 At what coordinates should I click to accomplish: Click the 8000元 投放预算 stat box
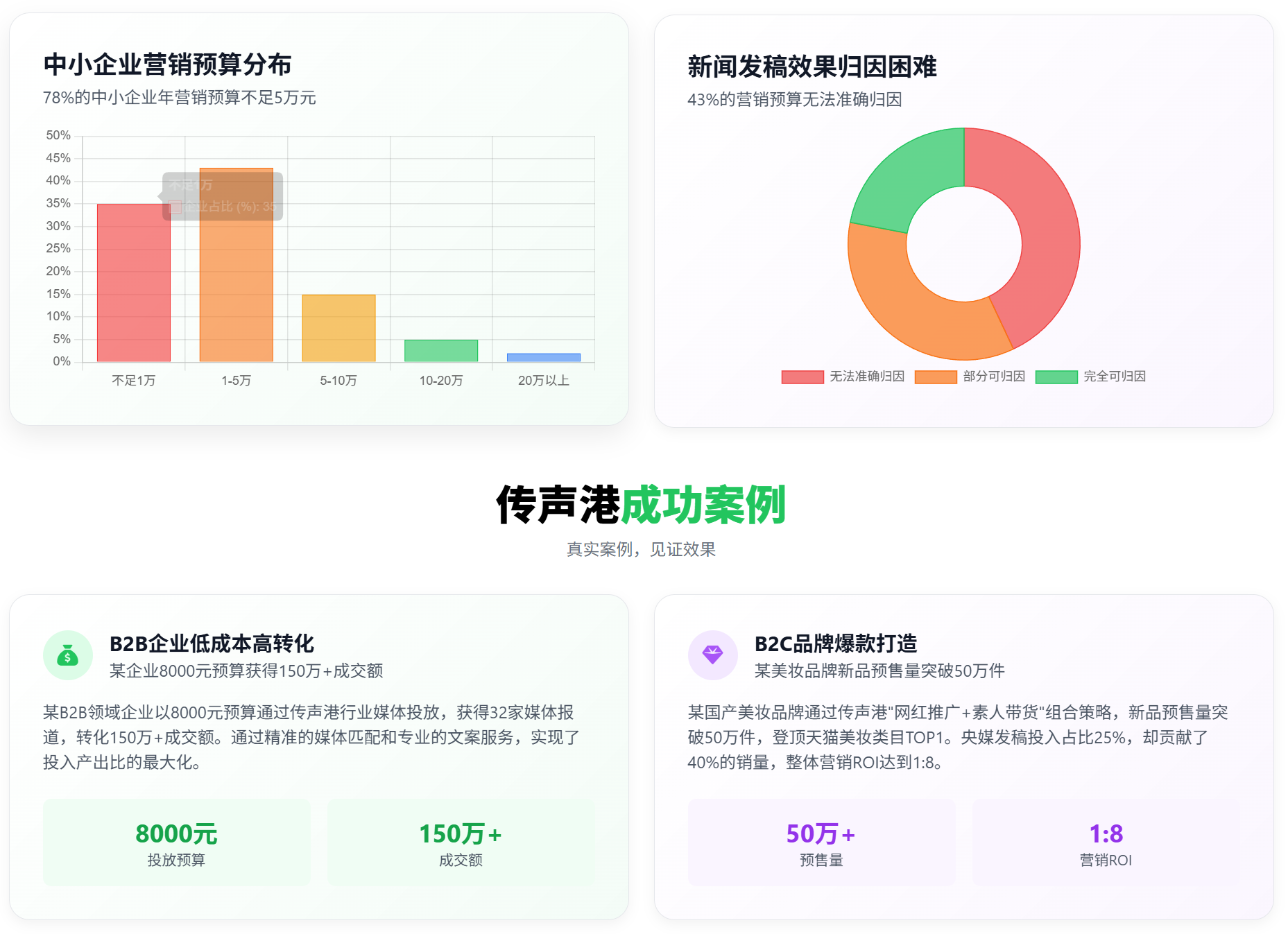click(176, 842)
